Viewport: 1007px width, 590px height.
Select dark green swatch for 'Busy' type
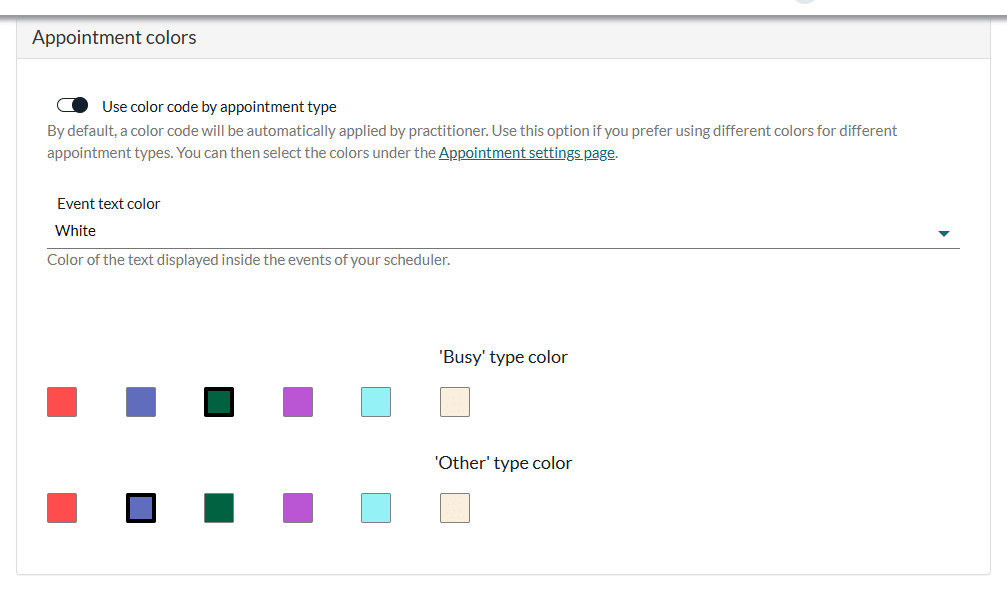[219, 402]
